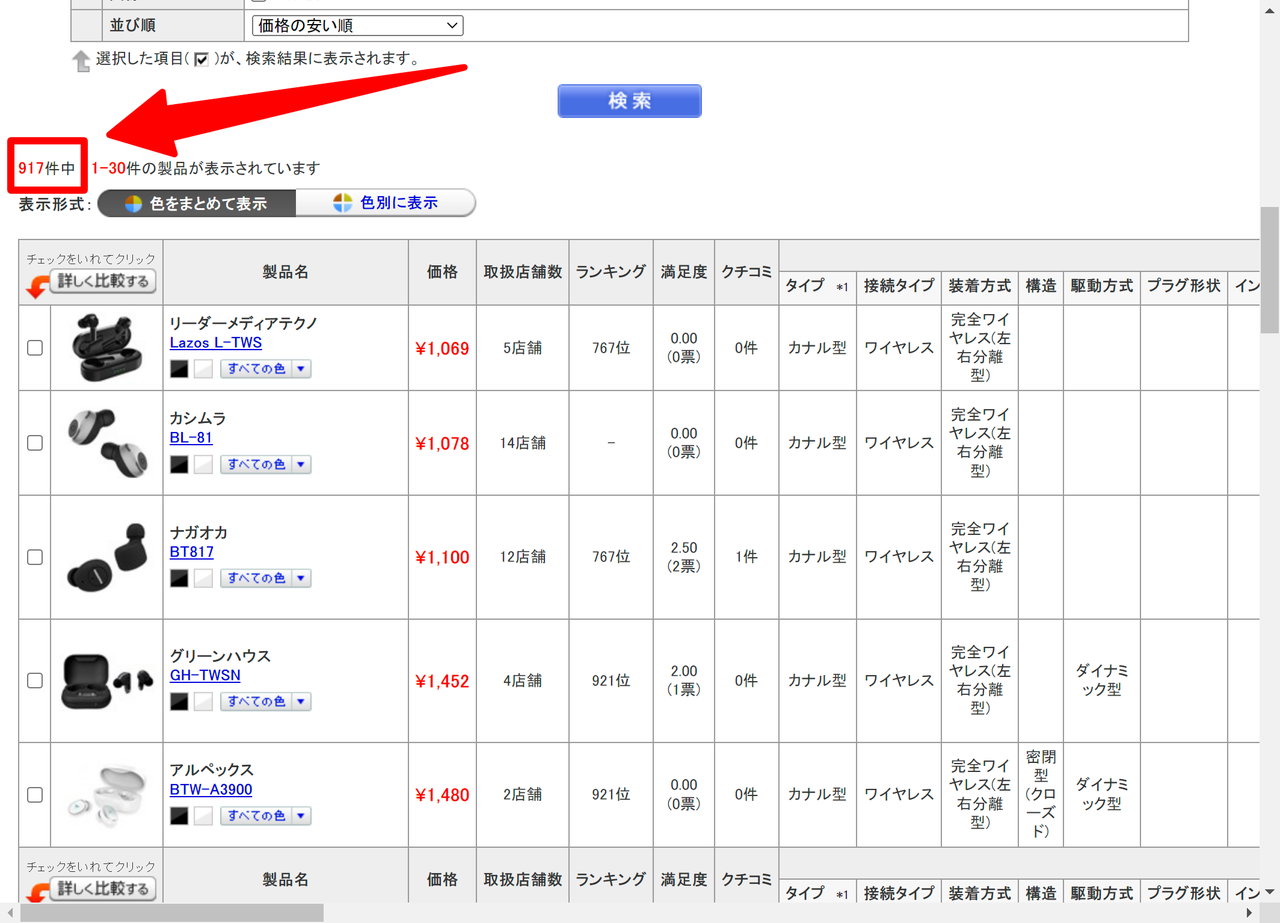The height and width of the screenshot is (923, 1280).
Task: Click the top 詳しく比較する compare button
Action: pyautogui.click(x=104, y=282)
